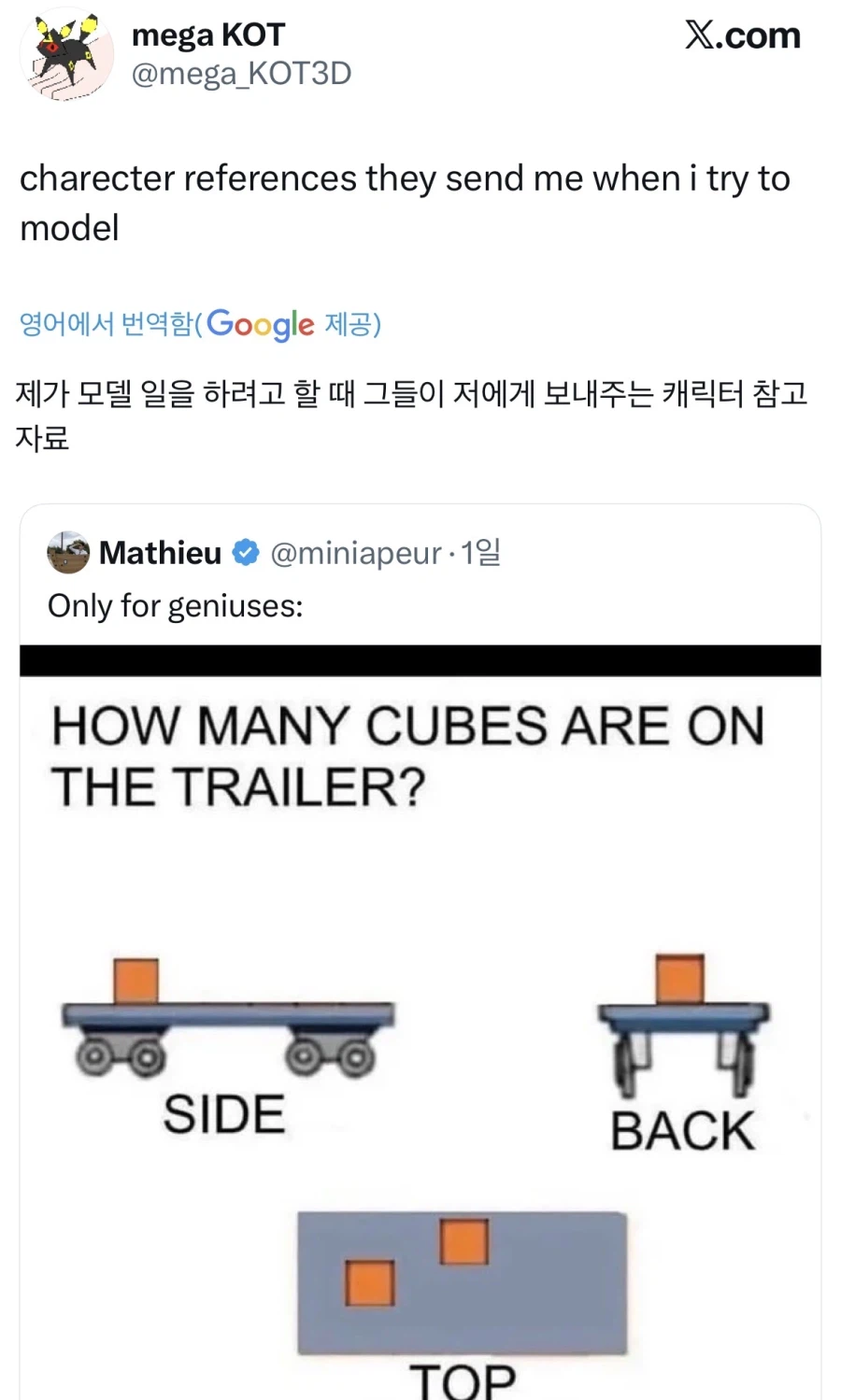Click the blue verified badge next to Mathieu
The image size is (841, 1400).
click(244, 552)
